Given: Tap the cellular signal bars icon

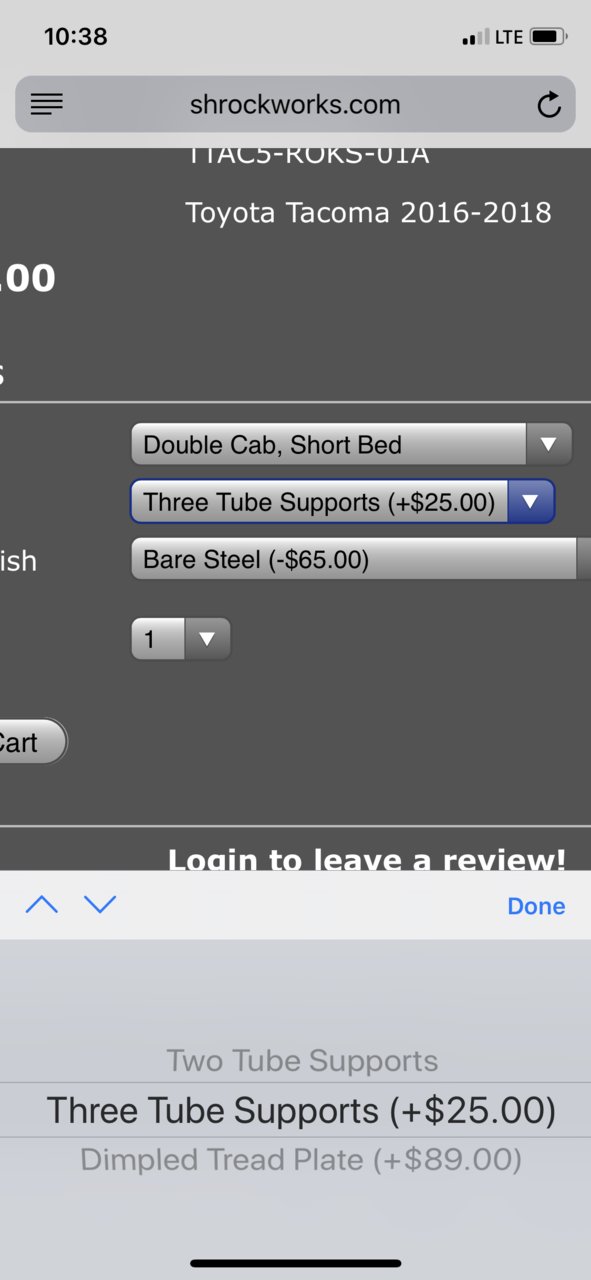Looking at the screenshot, I should click(x=475, y=38).
